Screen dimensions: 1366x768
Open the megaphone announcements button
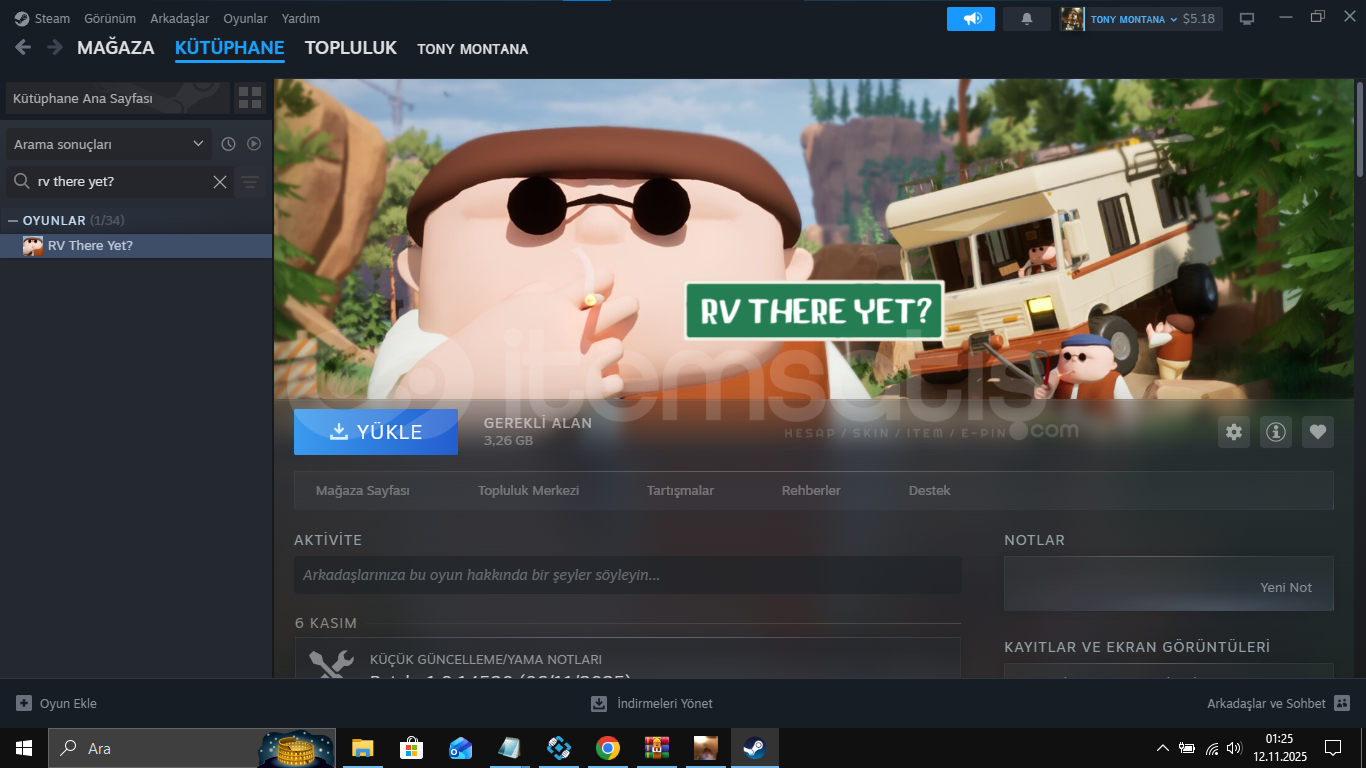tap(971, 19)
